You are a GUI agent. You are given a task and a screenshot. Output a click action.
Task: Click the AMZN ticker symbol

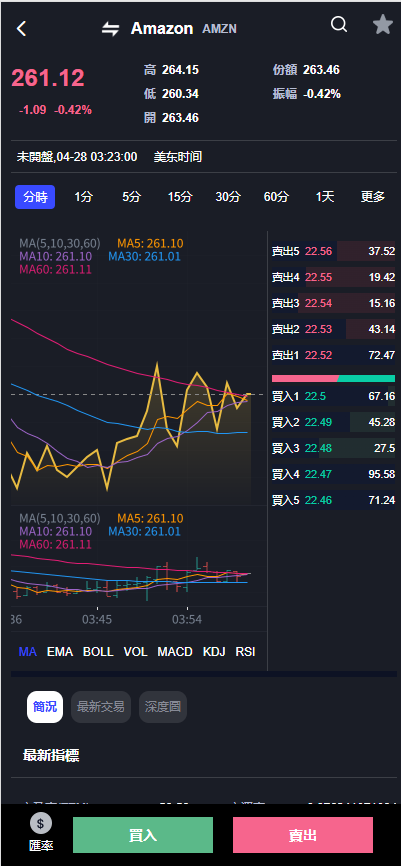(x=219, y=29)
